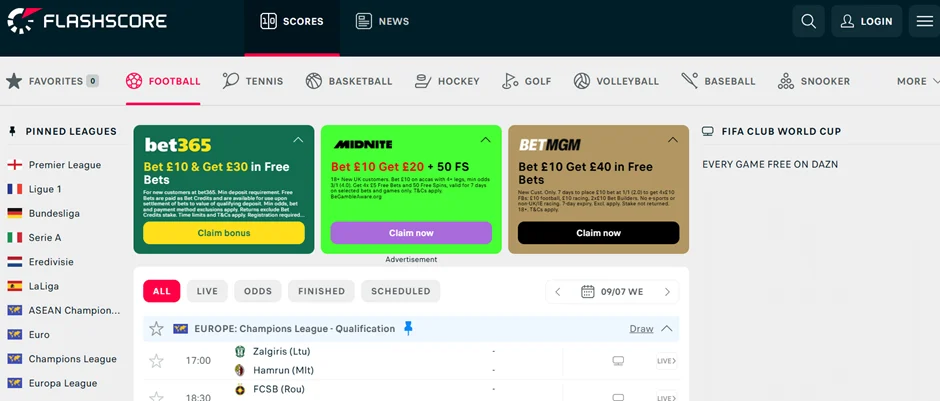Screen dimensions: 940x401
Task: Expand the MORE sports dropdown
Action: (917, 81)
